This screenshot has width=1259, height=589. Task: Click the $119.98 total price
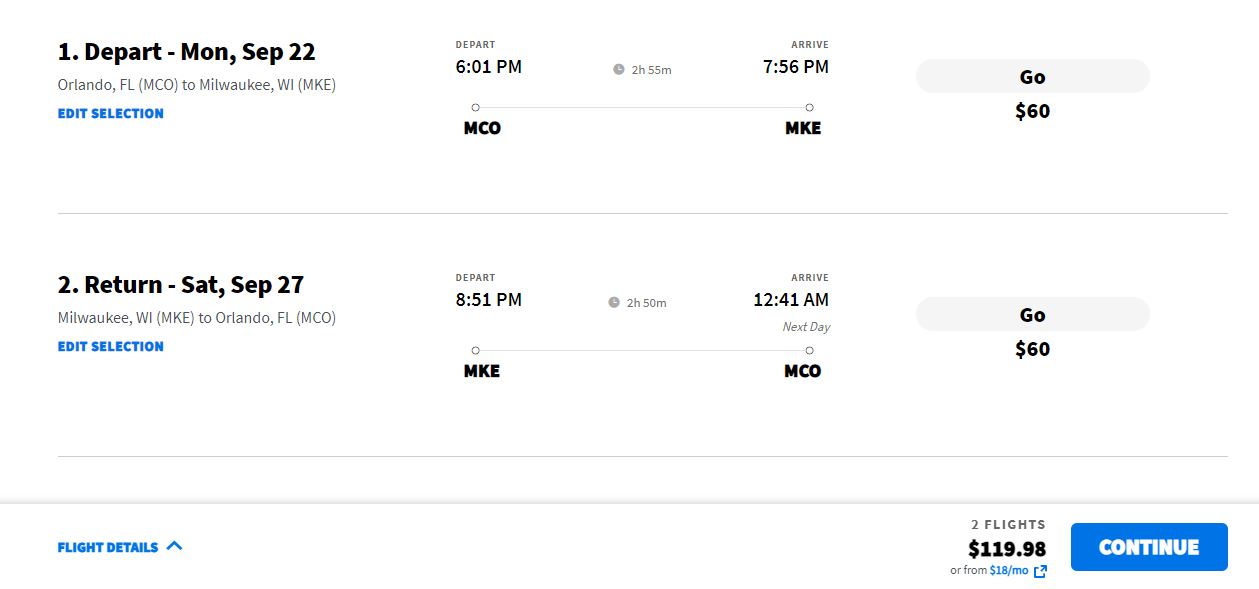tap(1007, 548)
